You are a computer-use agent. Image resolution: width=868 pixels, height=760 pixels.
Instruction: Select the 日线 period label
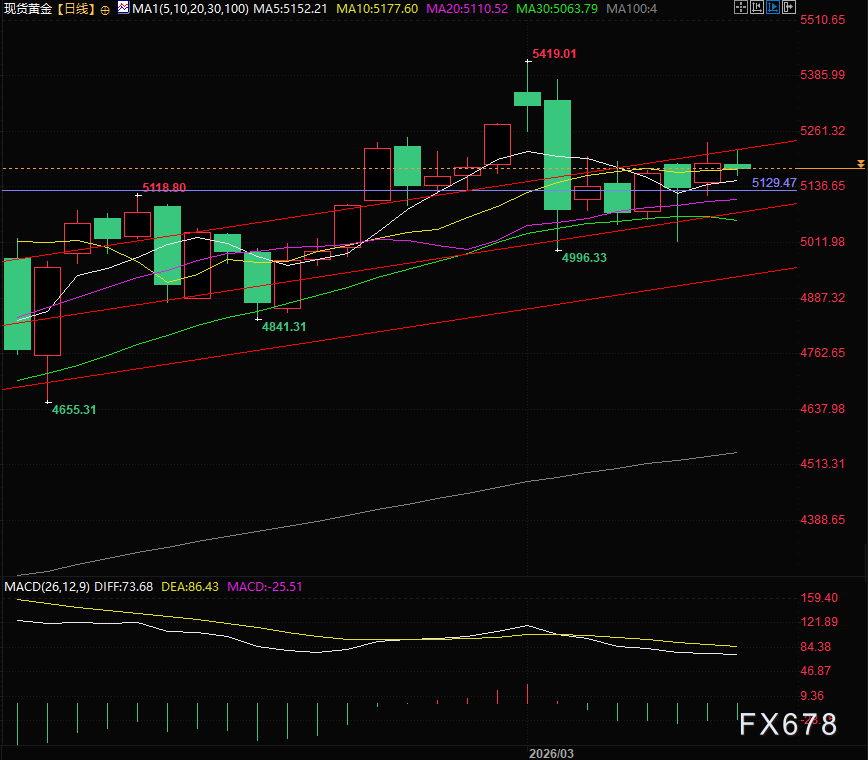coord(76,9)
